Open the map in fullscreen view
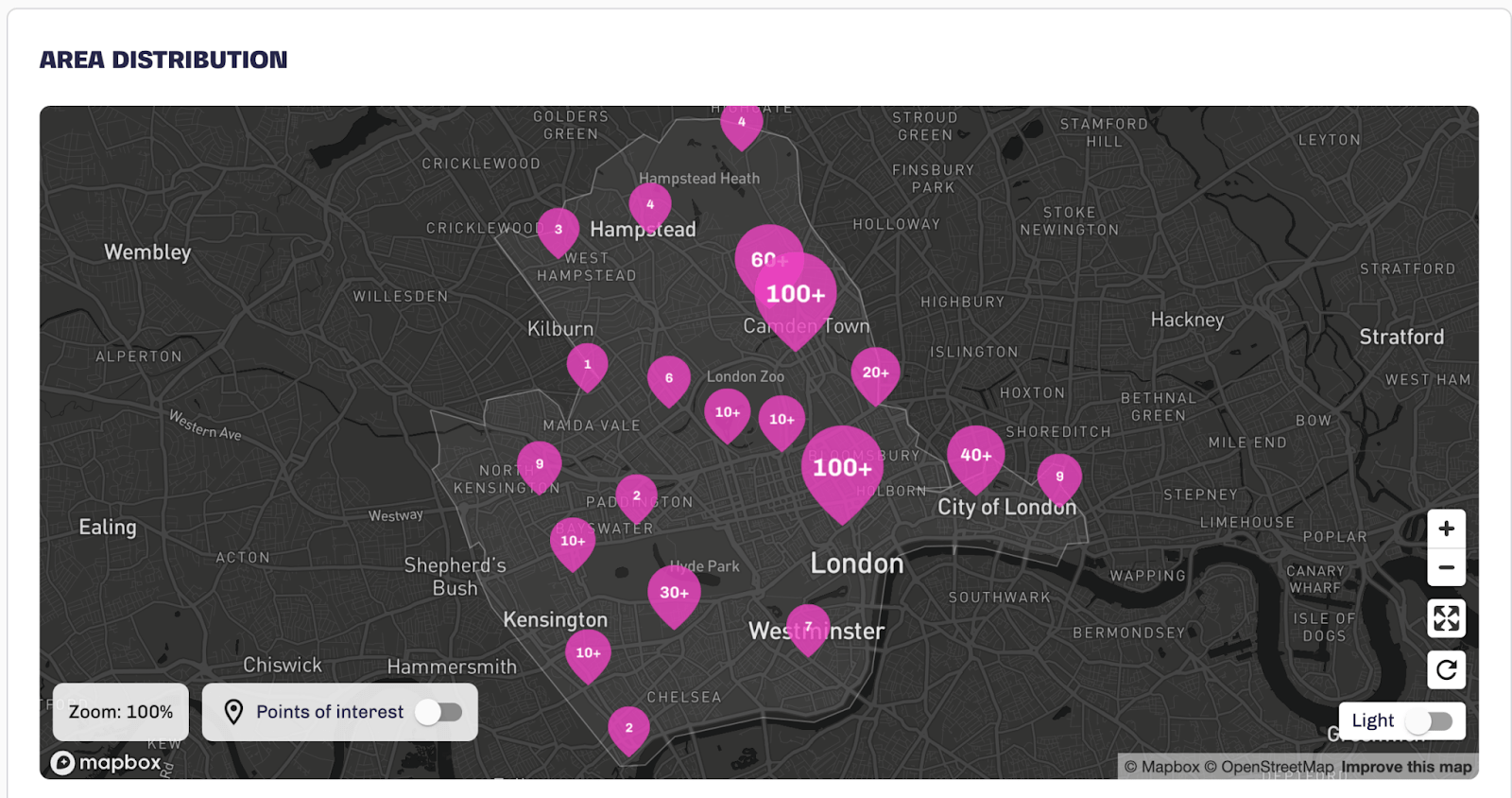The height and width of the screenshot is (798, 1512). pyautogui.click(x=1446, y=619)
